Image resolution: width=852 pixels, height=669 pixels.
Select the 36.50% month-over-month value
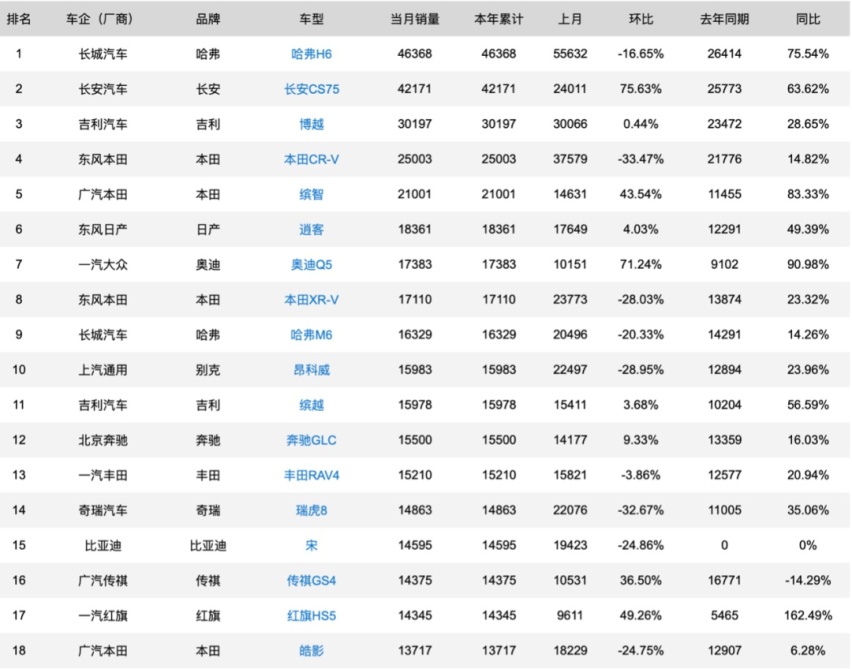point(641,580)
